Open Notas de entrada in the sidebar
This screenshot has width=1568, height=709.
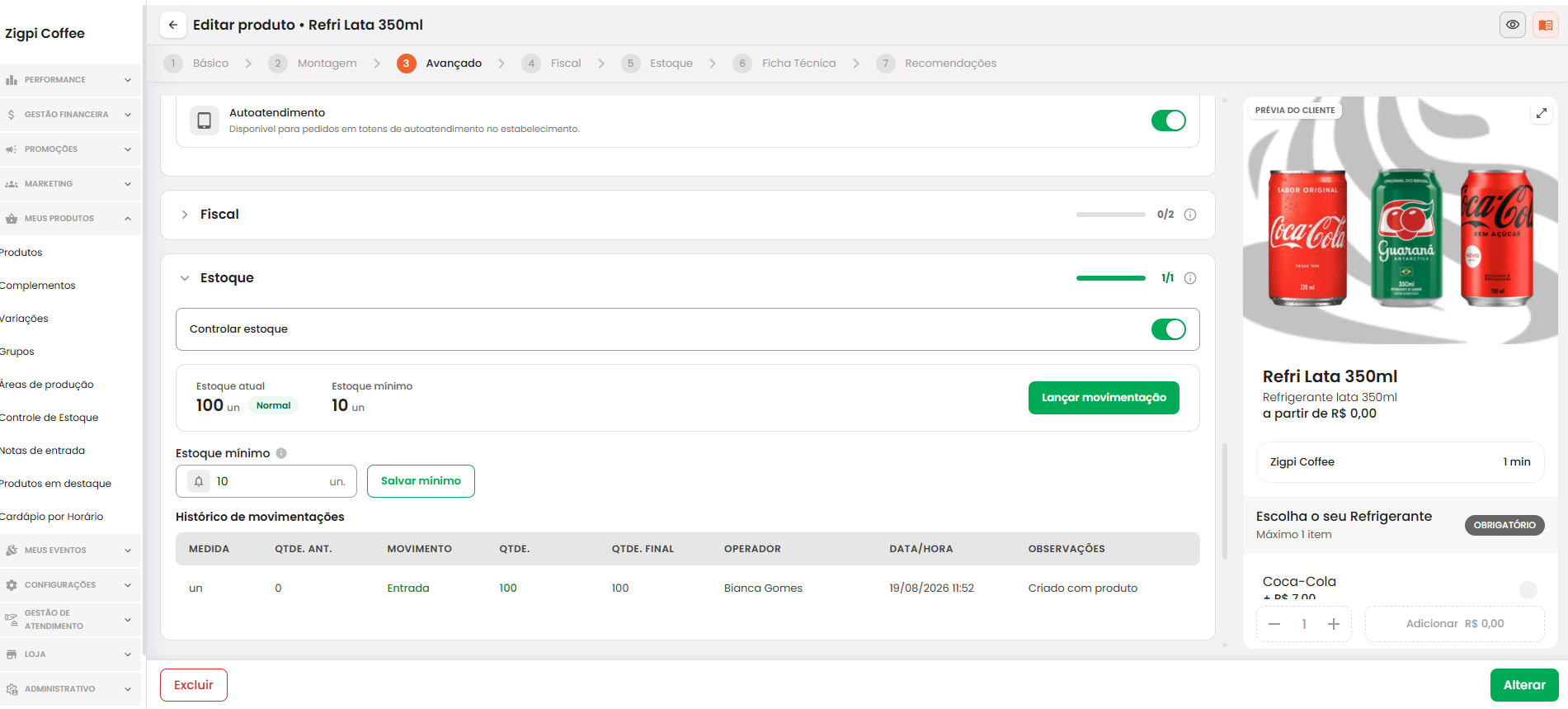[43, 451]
